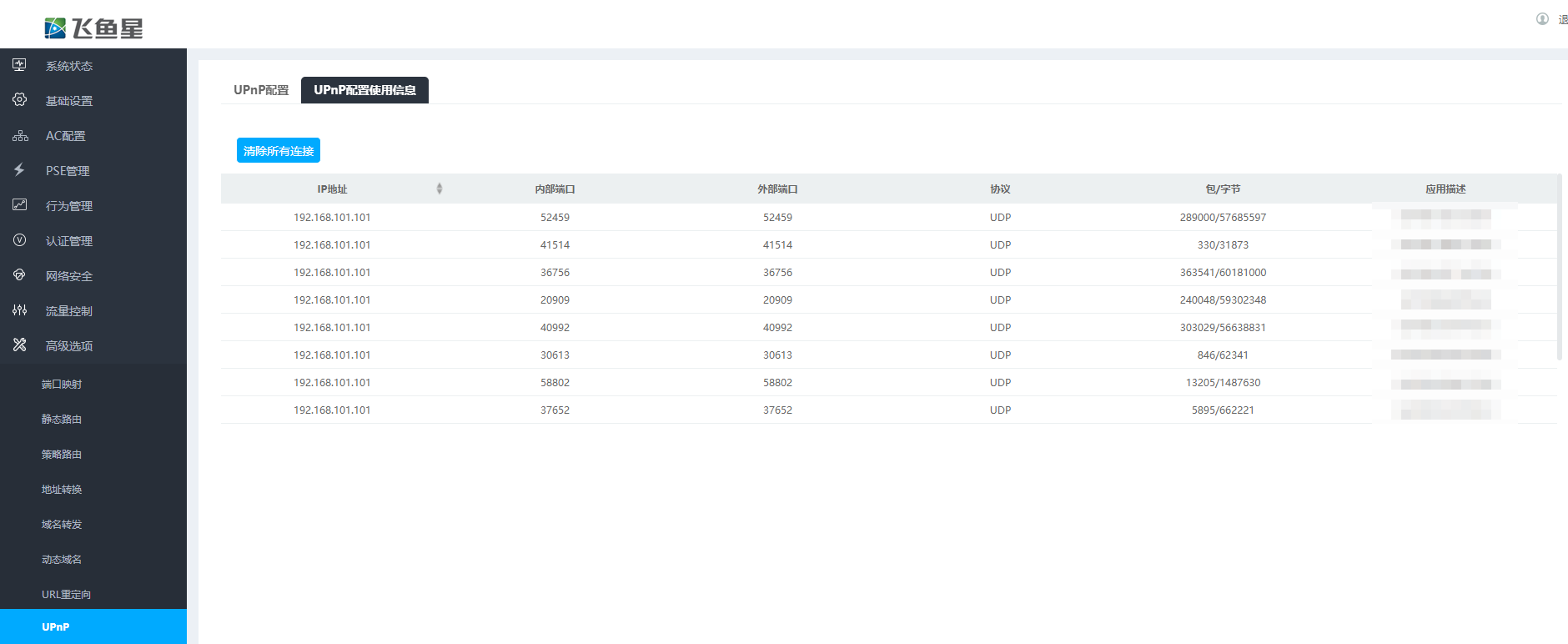
Task: Collapse the 高级选项 sidebar section
Action: (x=69, y=346)
